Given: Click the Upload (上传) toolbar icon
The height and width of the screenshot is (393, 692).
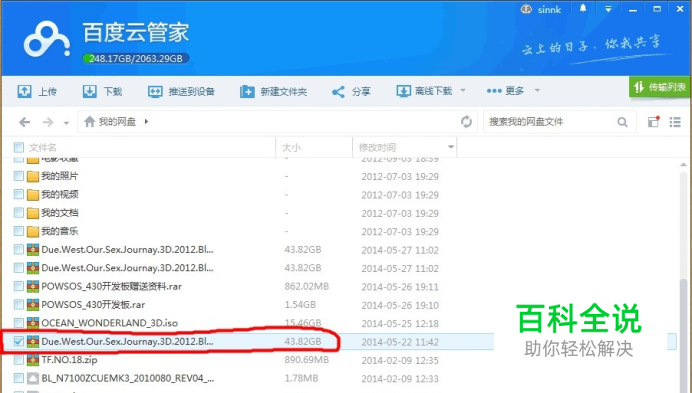Looking at the screenshot, I should 24,91.
